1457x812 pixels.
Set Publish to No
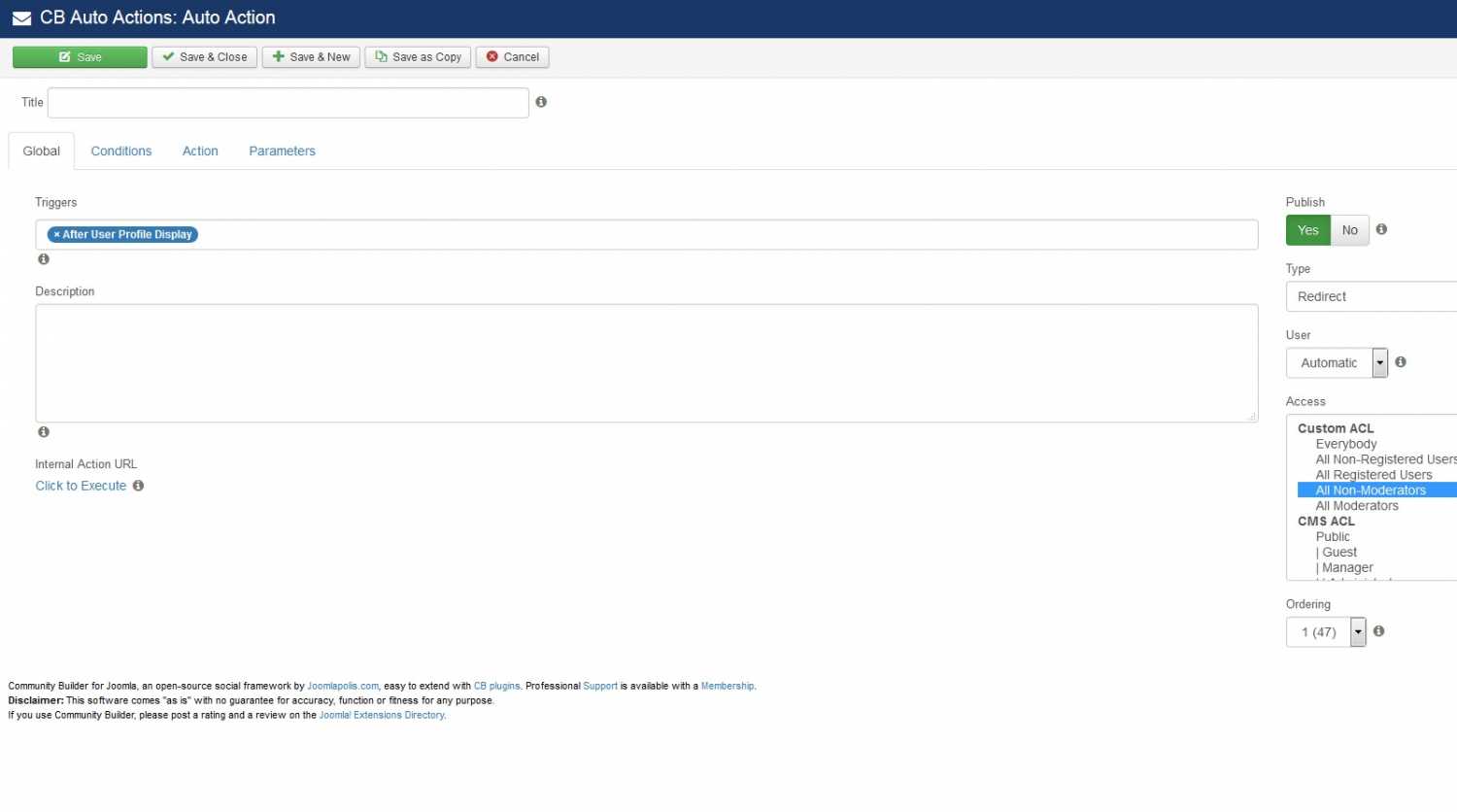pos(1350,230)
